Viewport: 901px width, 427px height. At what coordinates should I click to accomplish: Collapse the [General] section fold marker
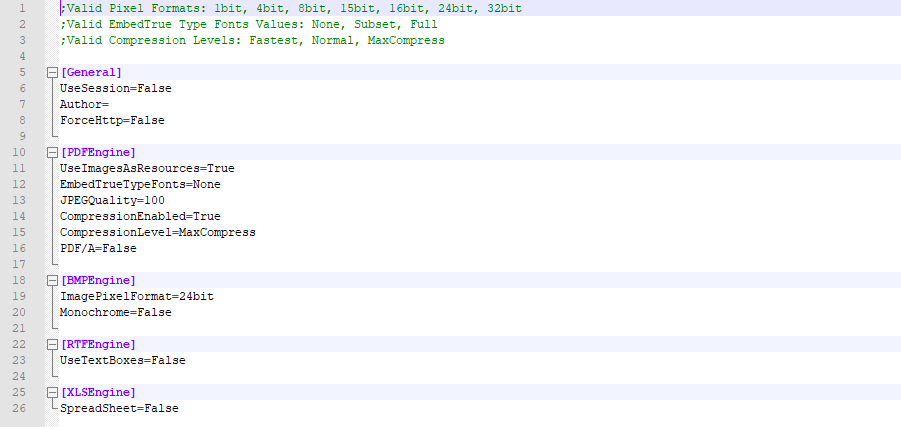click(52, 73)
